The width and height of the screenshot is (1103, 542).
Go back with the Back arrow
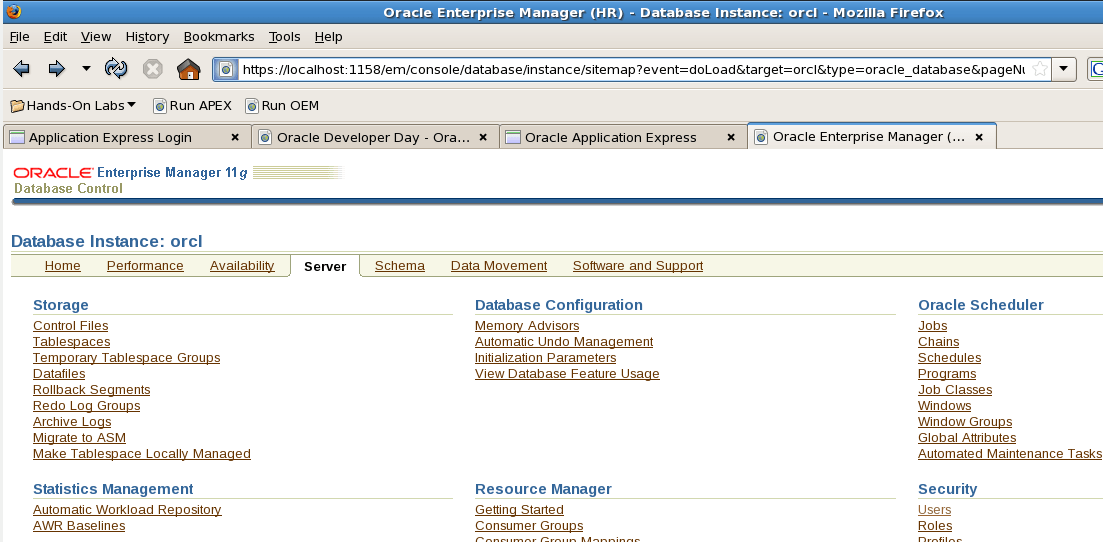pos(21,69)
